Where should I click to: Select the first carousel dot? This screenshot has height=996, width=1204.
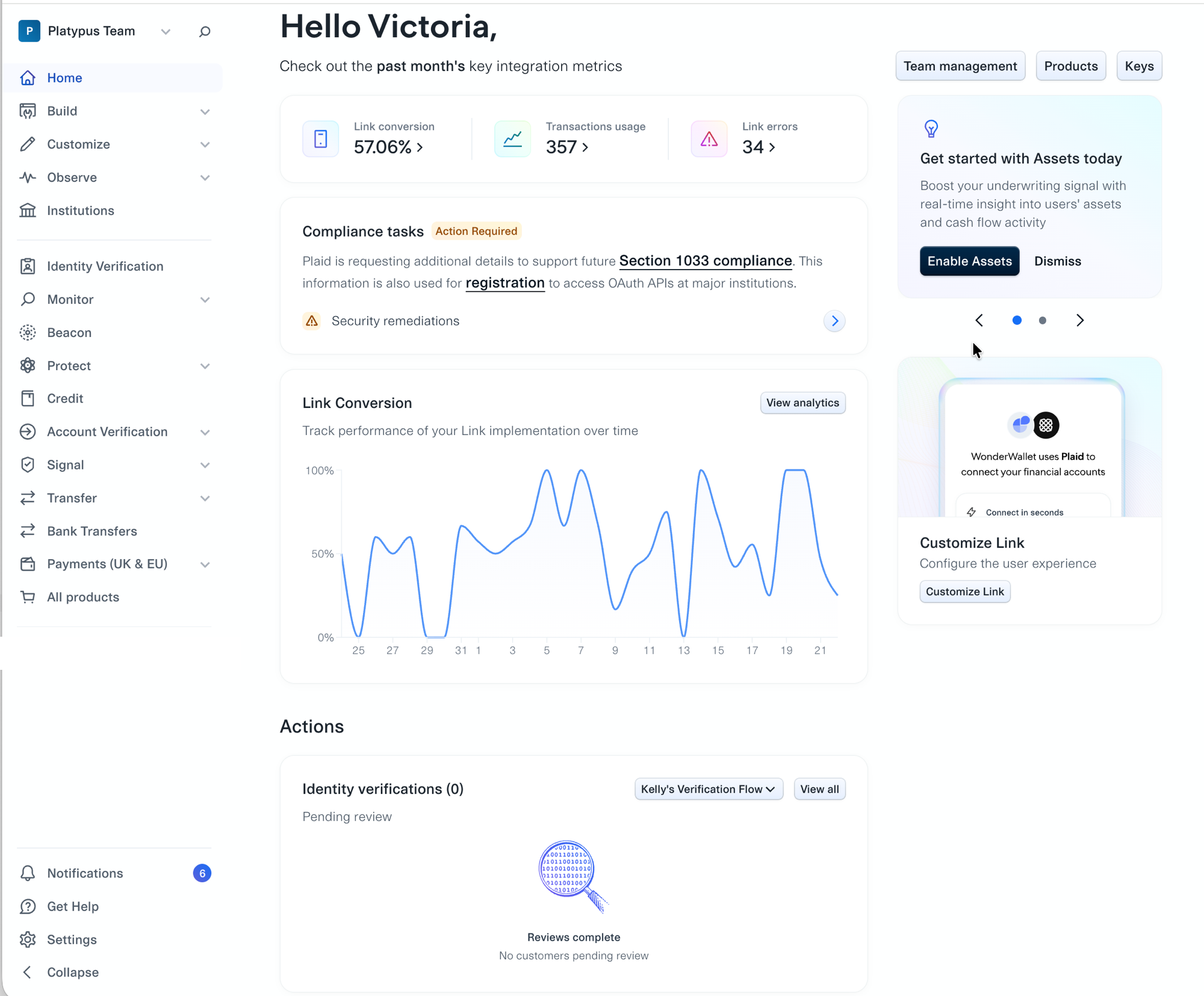coord(1017,320)
